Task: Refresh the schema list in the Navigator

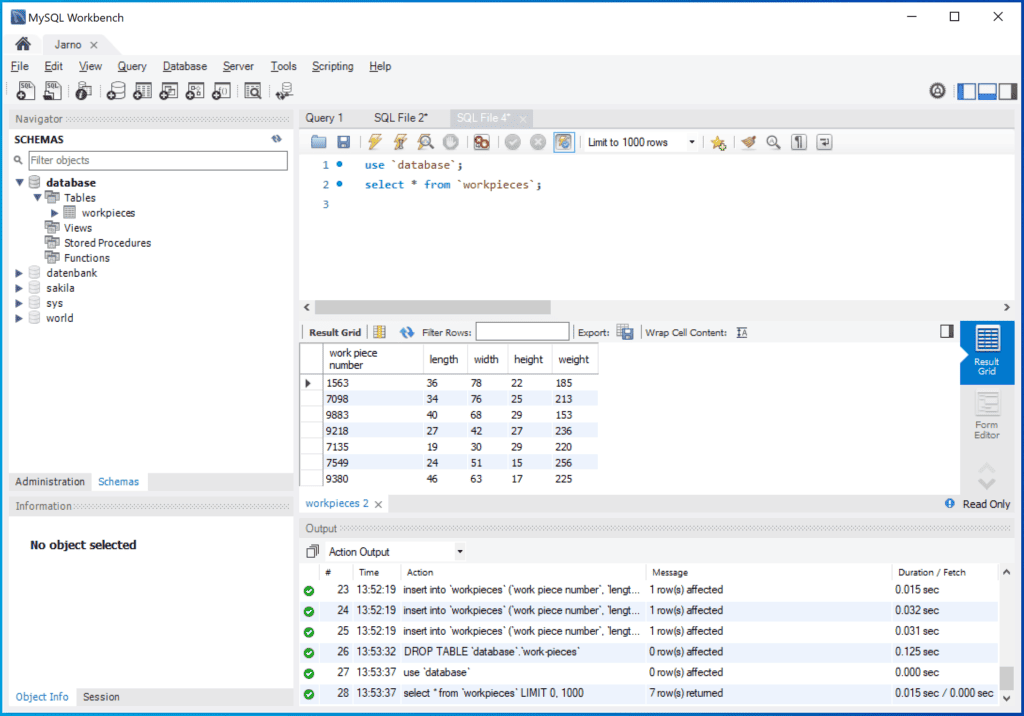Action: pyautogui.click(x=279, y=139)
